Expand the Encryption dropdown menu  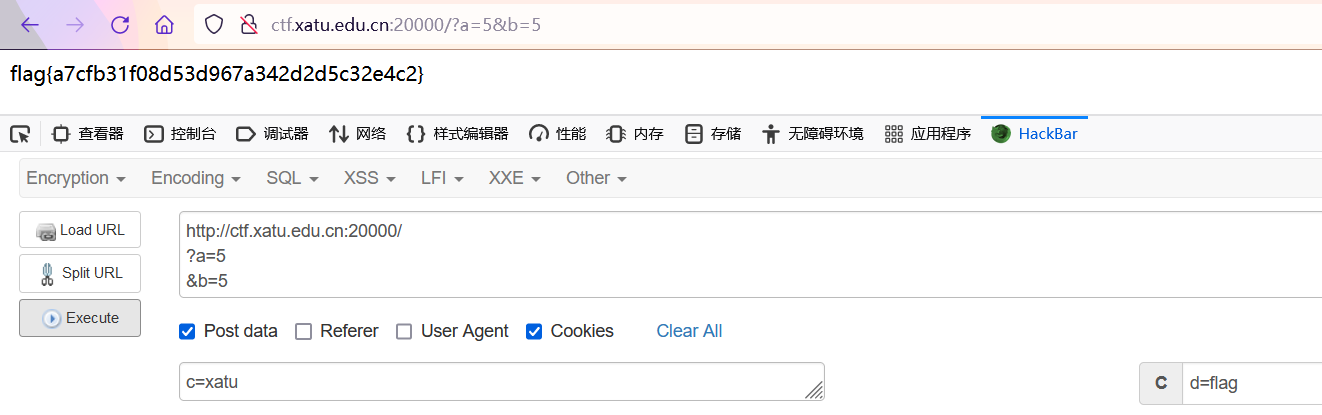click(x=76, y=178)
